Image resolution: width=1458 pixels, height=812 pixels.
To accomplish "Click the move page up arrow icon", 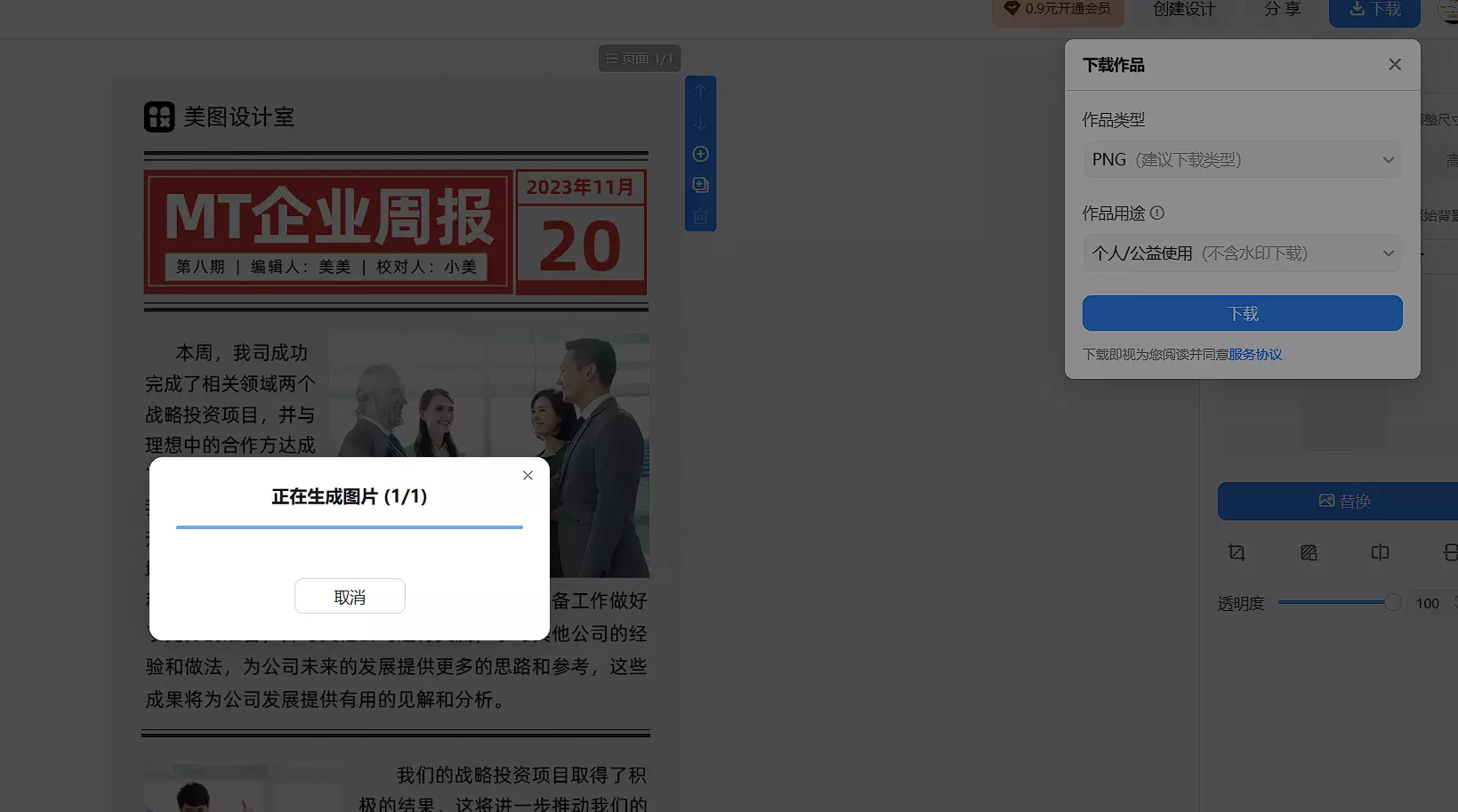I will coord(700,92).
